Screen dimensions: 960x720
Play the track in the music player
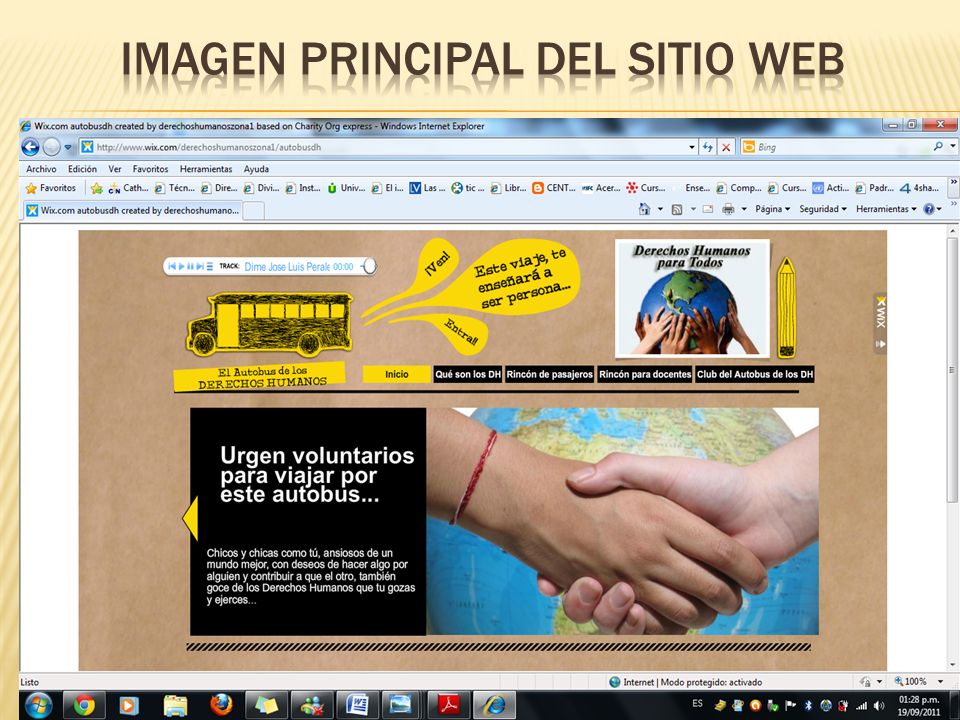181,266
